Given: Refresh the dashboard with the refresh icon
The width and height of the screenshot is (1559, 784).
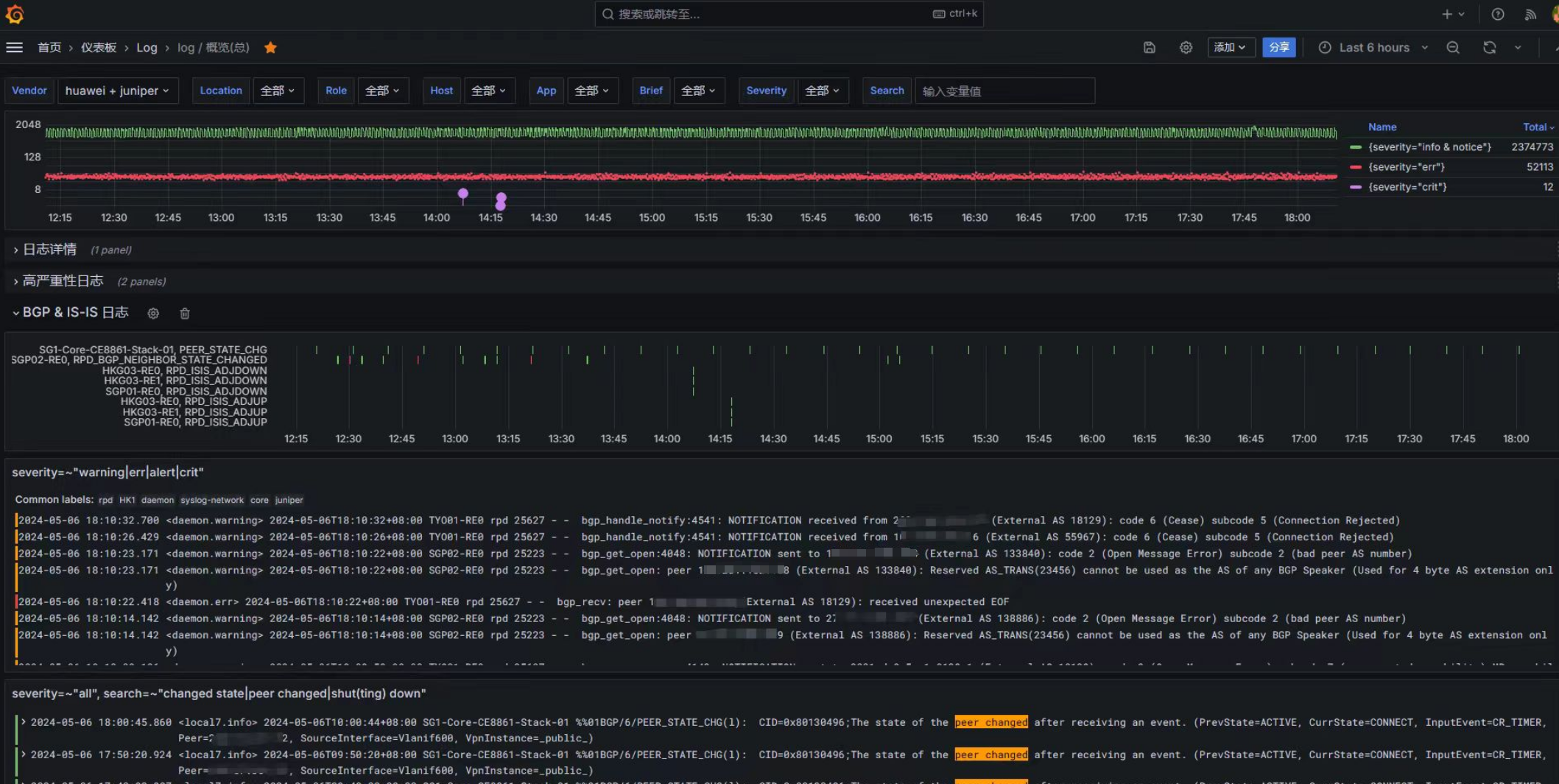Looking at the screenshot, I should 1489,47.
